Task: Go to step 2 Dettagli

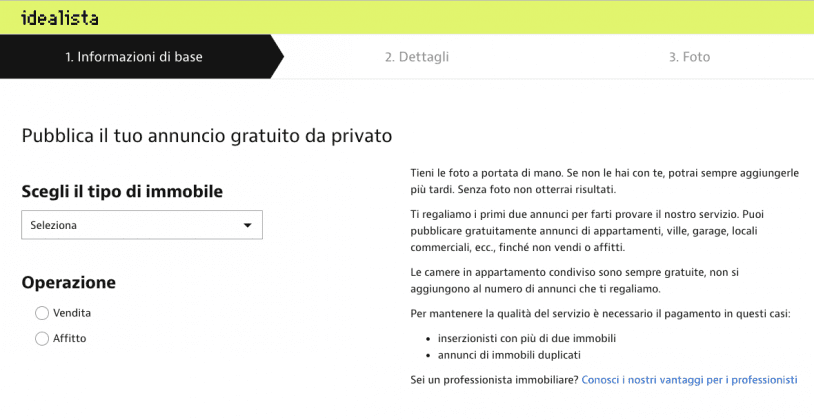Action: click(x=416, y=57)
